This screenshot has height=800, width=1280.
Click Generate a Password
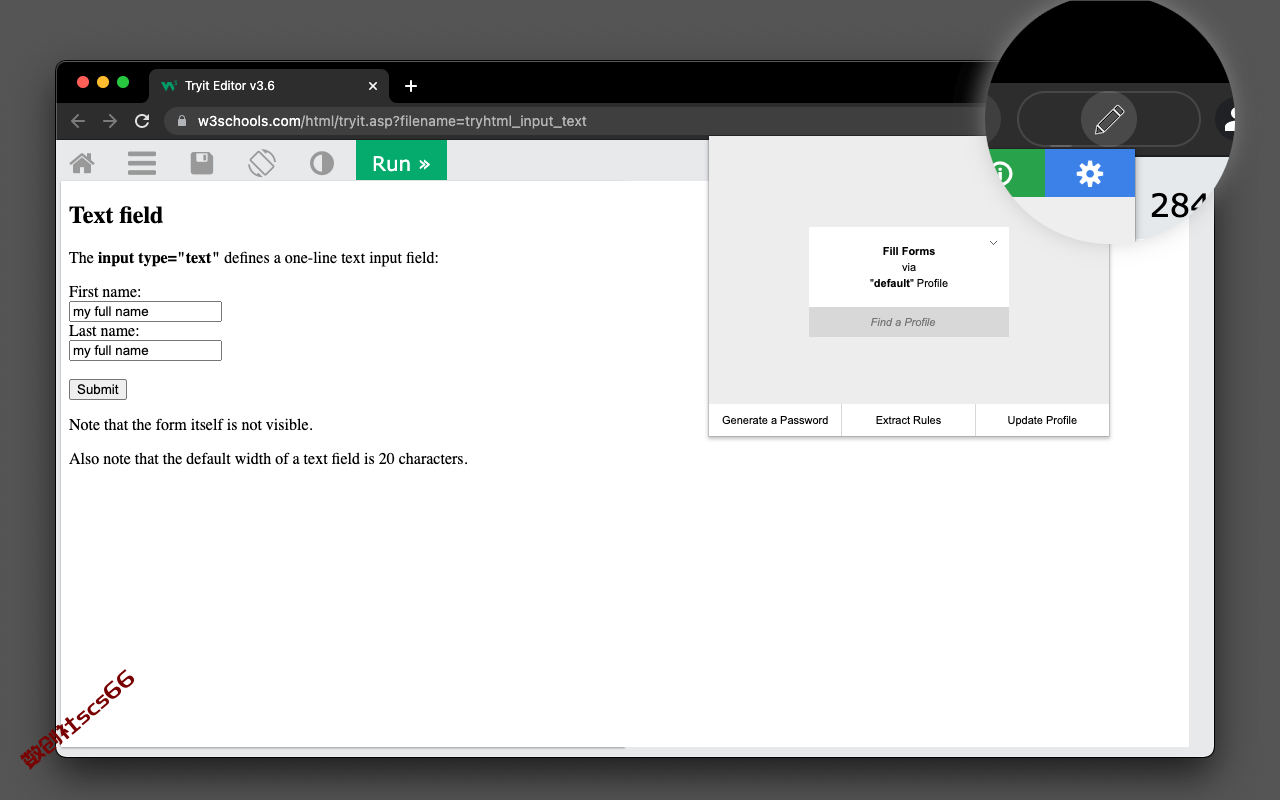click(x=775, y=420)
